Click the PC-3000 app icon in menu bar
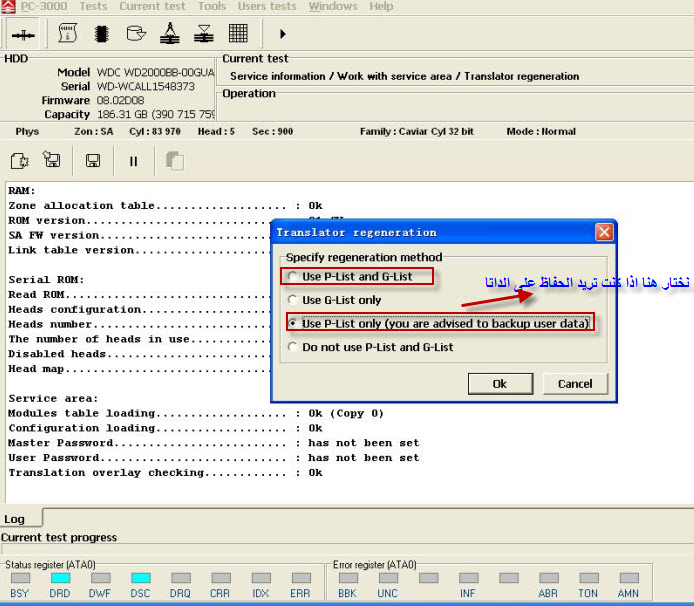Viewport: 694px width, 606px height. pyautogui.click(x=8, y=6)
